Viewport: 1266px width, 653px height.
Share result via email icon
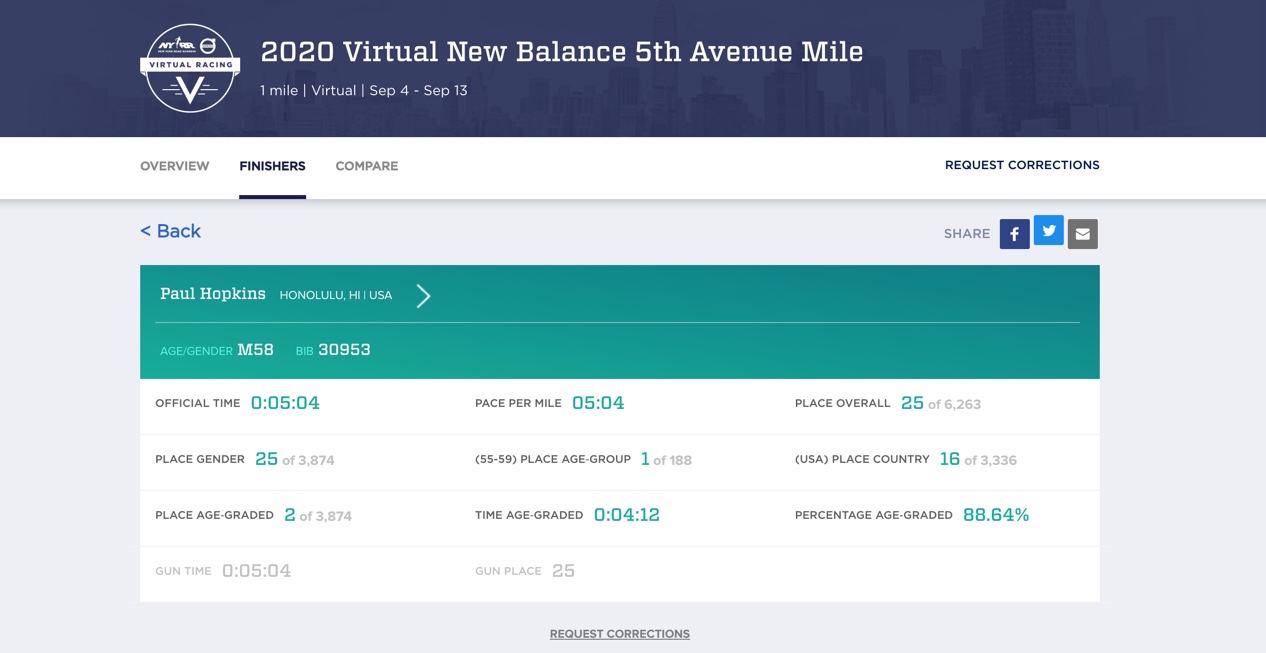(x=1082, y=234)
